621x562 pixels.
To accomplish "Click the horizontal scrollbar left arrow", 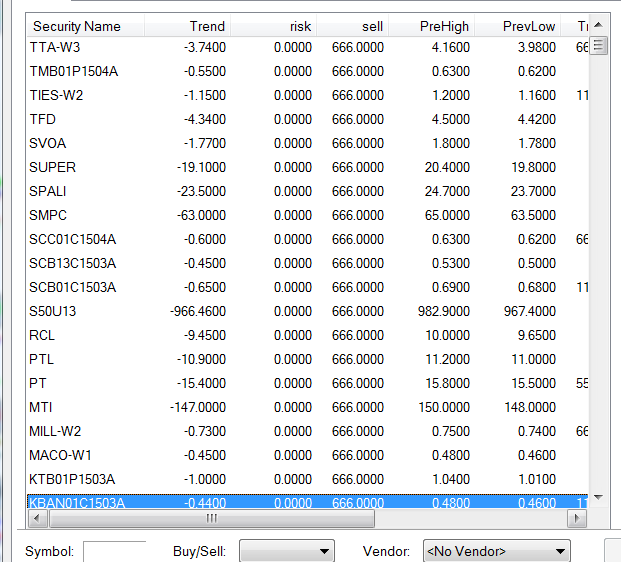I will tap(37, 518).
